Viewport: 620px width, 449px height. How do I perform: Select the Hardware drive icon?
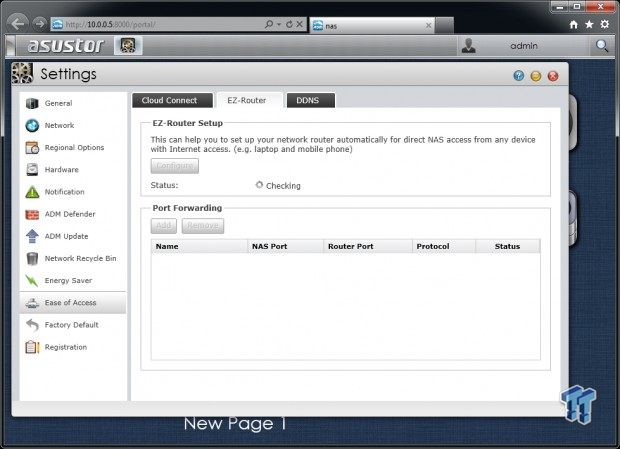pos(32,170)
